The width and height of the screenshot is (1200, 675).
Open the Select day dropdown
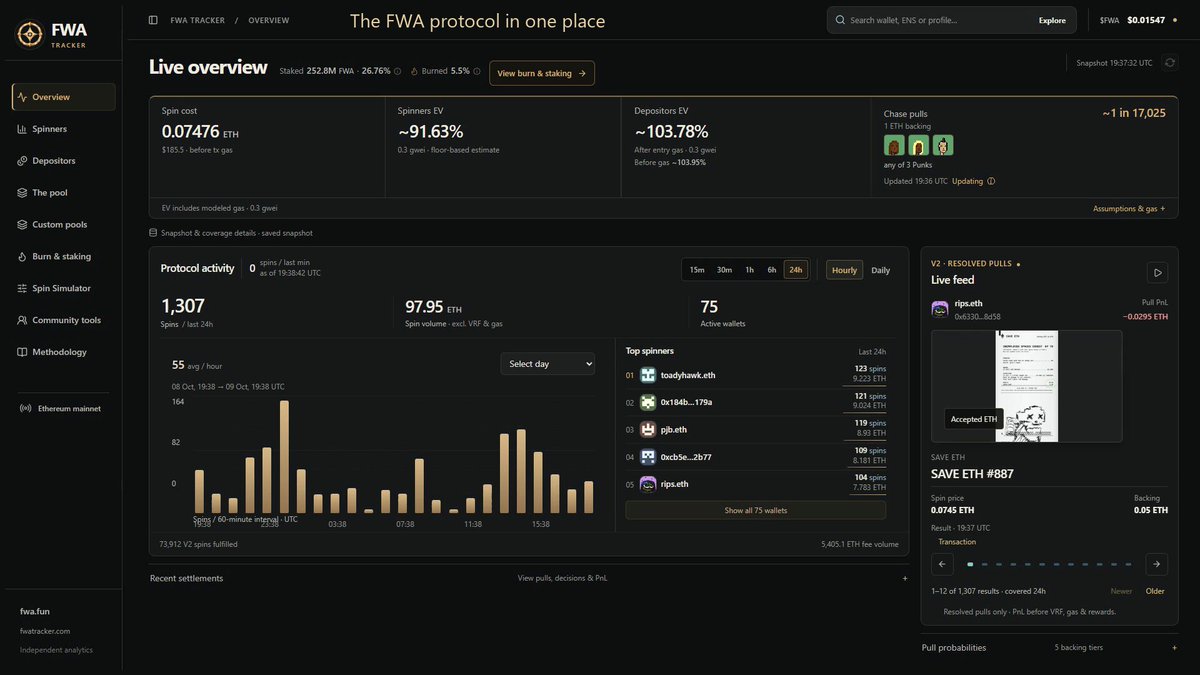(x=547, y=364)
